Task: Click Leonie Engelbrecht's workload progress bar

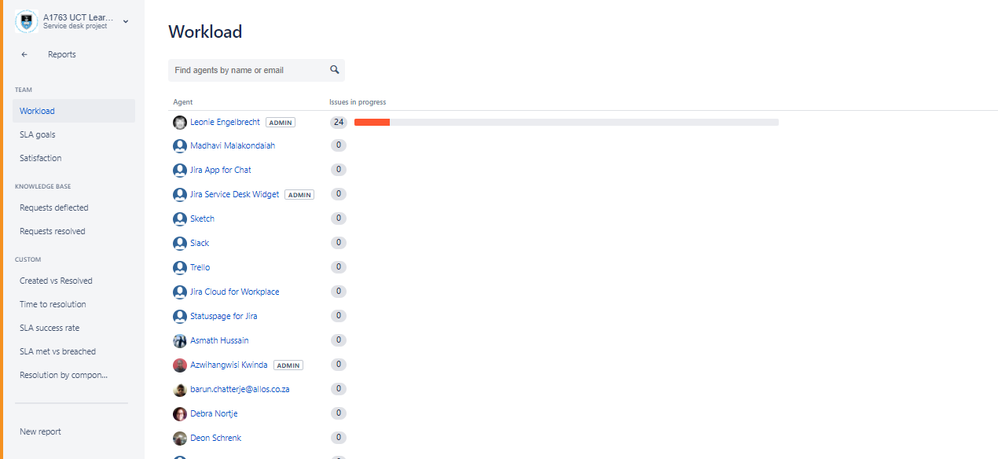Action: click(566, 122)
